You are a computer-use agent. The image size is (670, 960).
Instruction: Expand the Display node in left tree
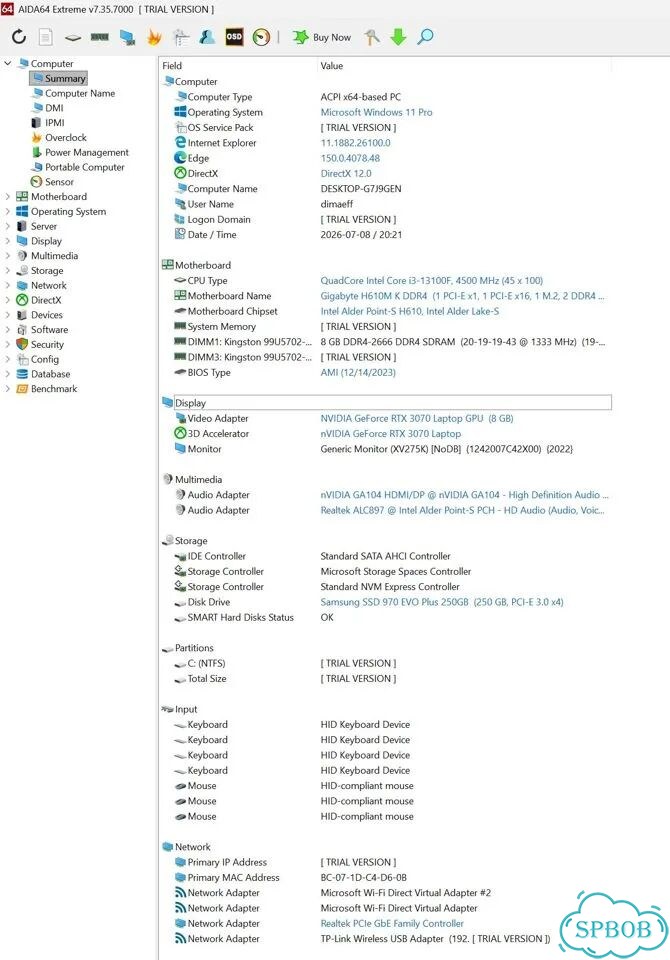7,241
